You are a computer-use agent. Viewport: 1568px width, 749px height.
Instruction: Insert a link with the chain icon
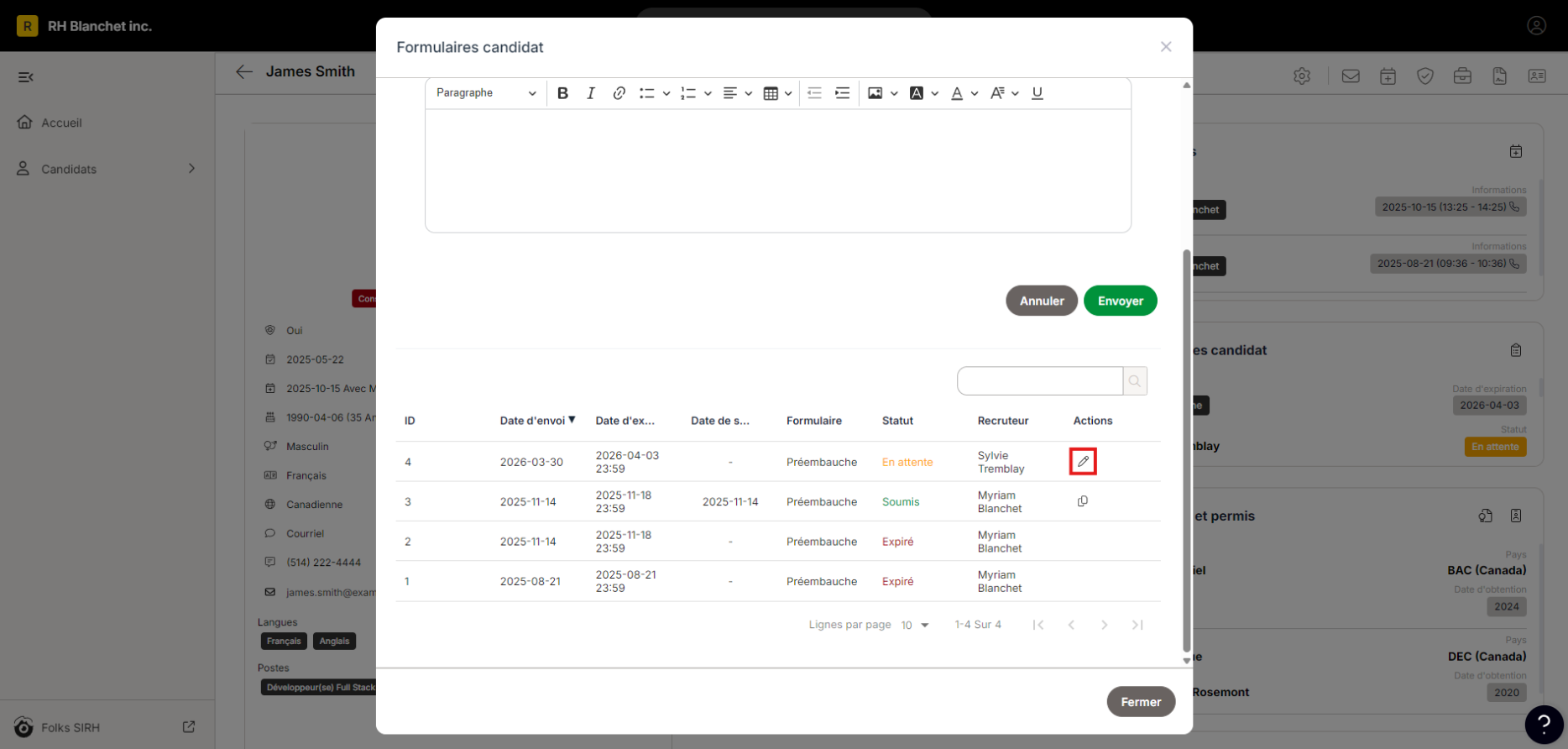click(619, 93)
